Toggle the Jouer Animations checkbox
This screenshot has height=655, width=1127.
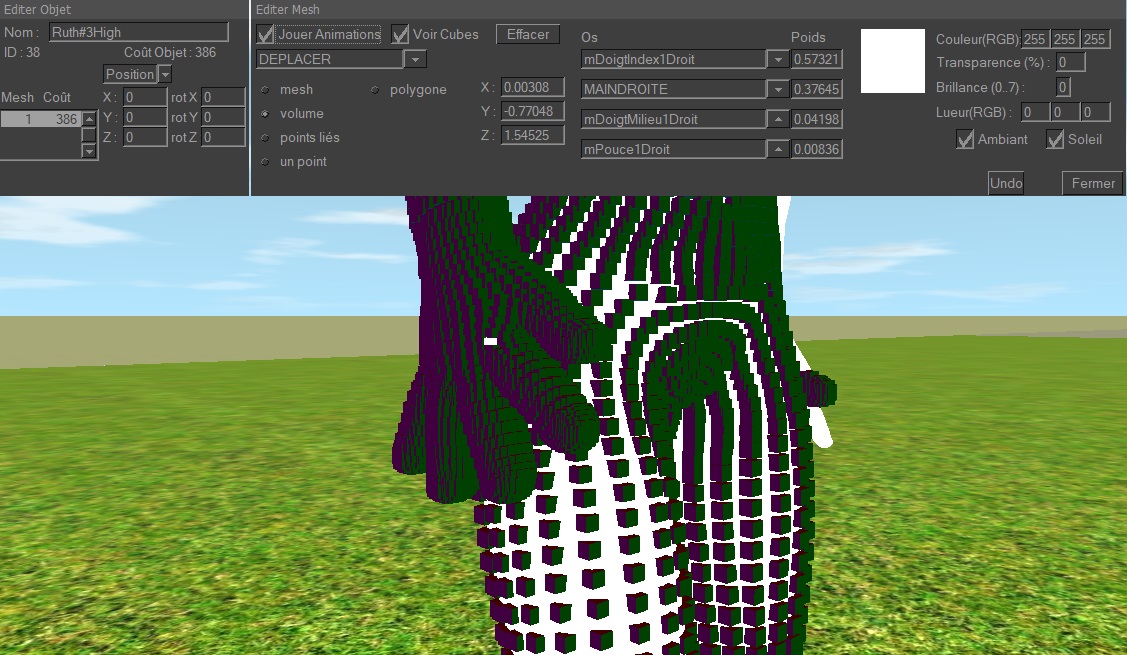coord(265,35)
